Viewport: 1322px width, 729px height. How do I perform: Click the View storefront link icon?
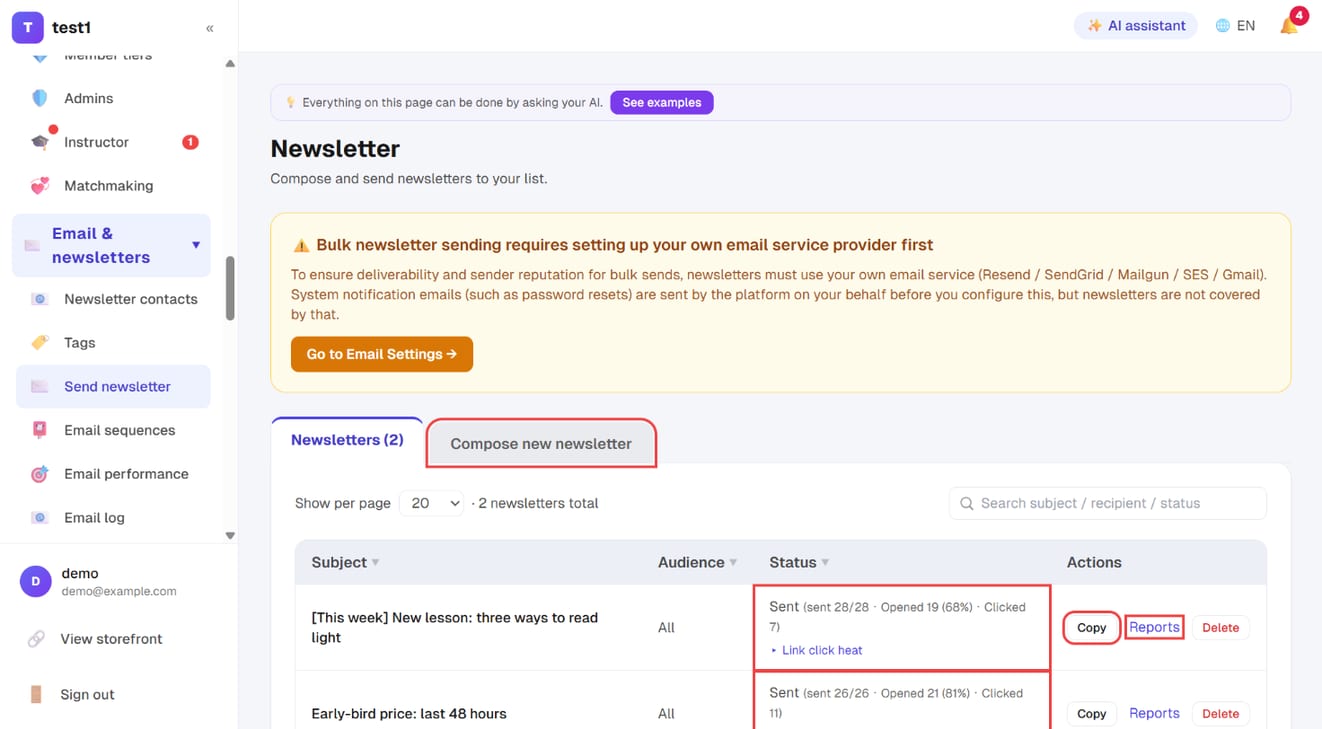(36, 639)
